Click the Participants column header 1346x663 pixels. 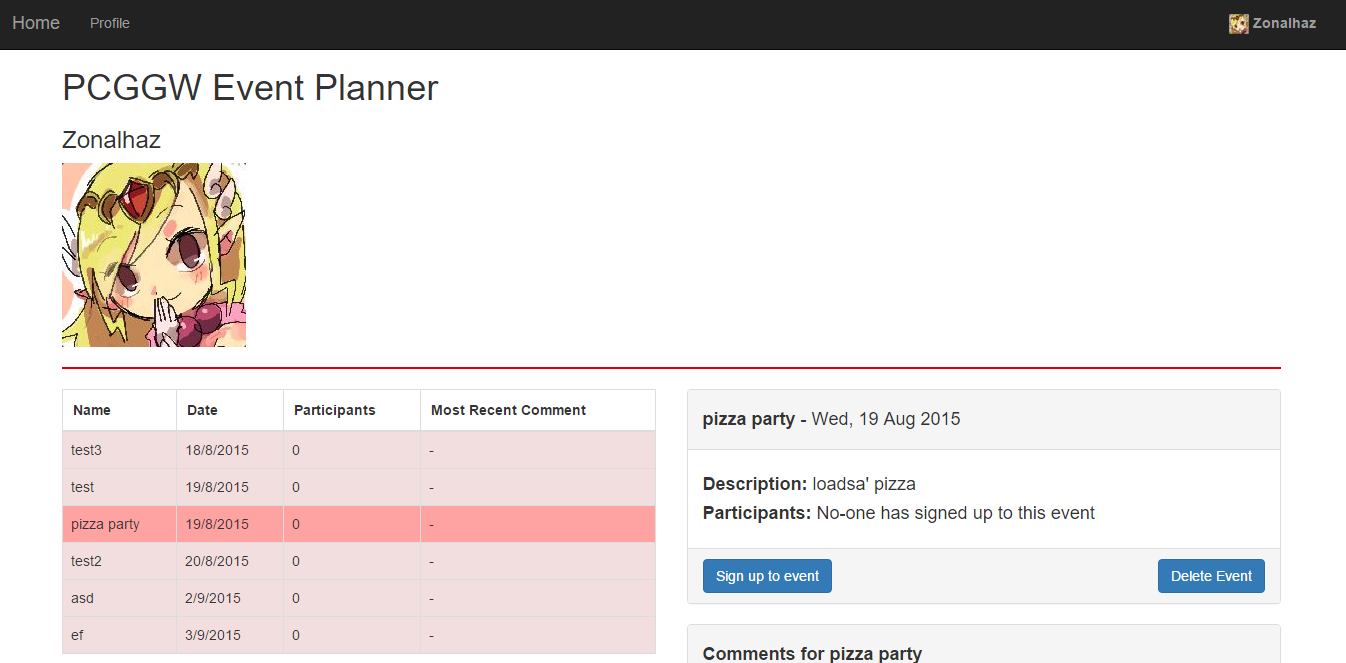335,410
